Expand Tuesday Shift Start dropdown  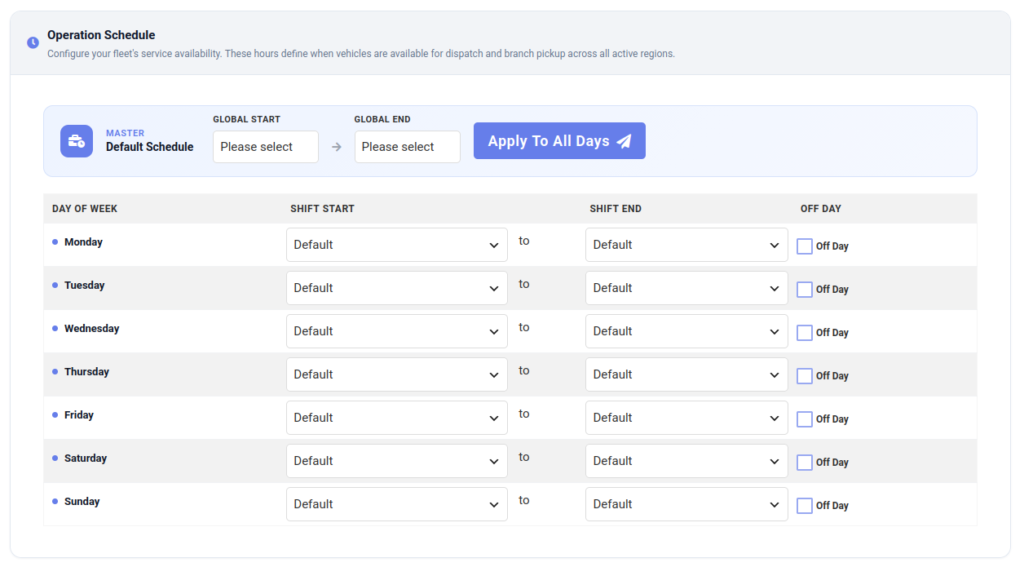[397, 288]
